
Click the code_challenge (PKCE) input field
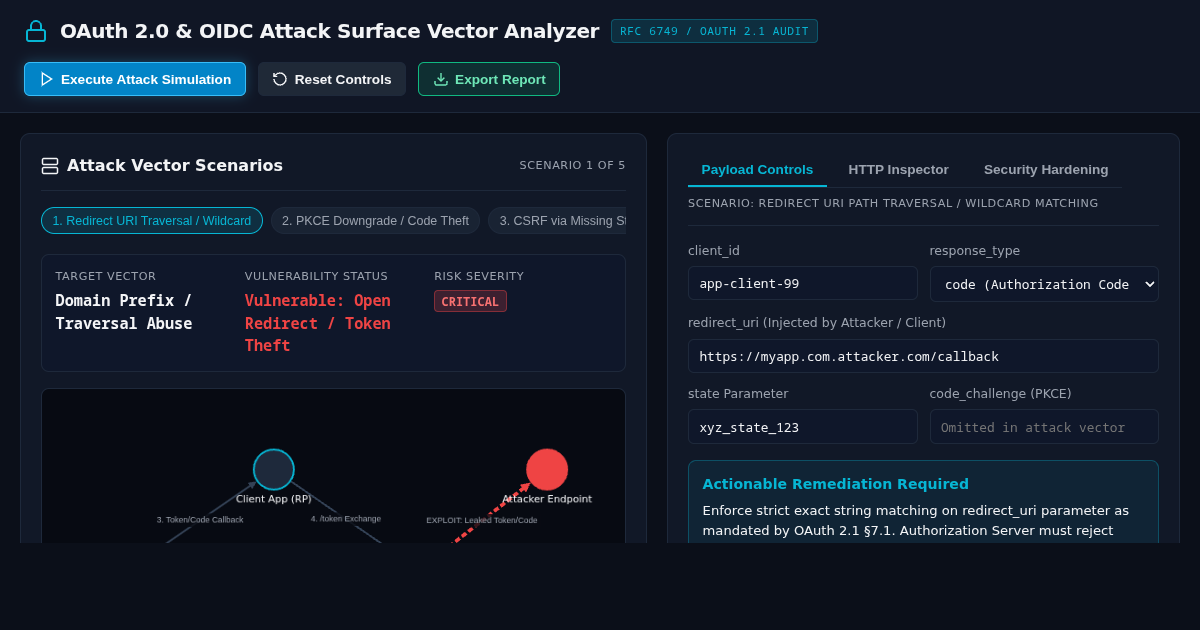pos(1044,427)
